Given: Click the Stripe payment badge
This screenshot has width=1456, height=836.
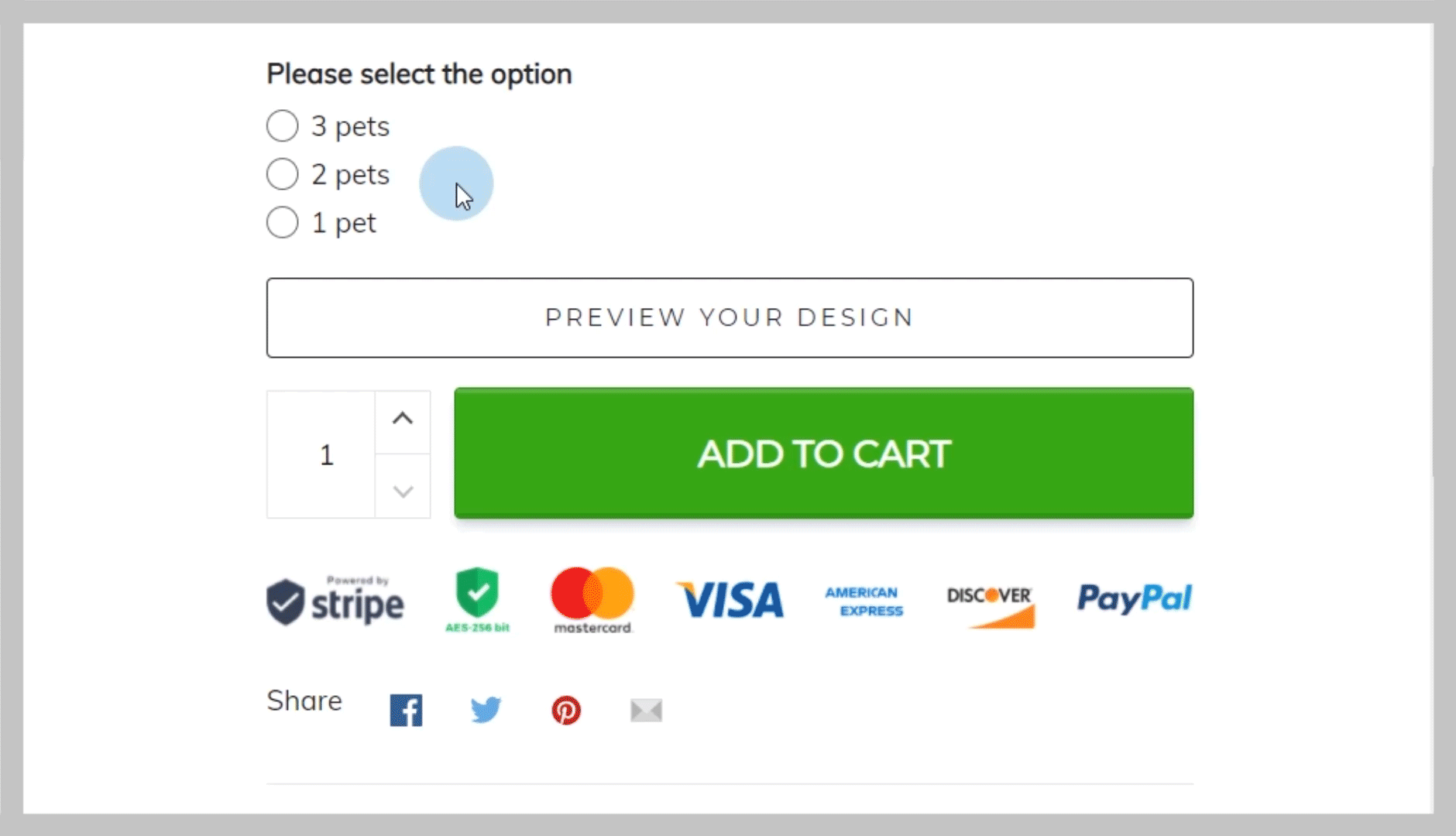Looking at the screenshot, I should (x=335, y=601).
